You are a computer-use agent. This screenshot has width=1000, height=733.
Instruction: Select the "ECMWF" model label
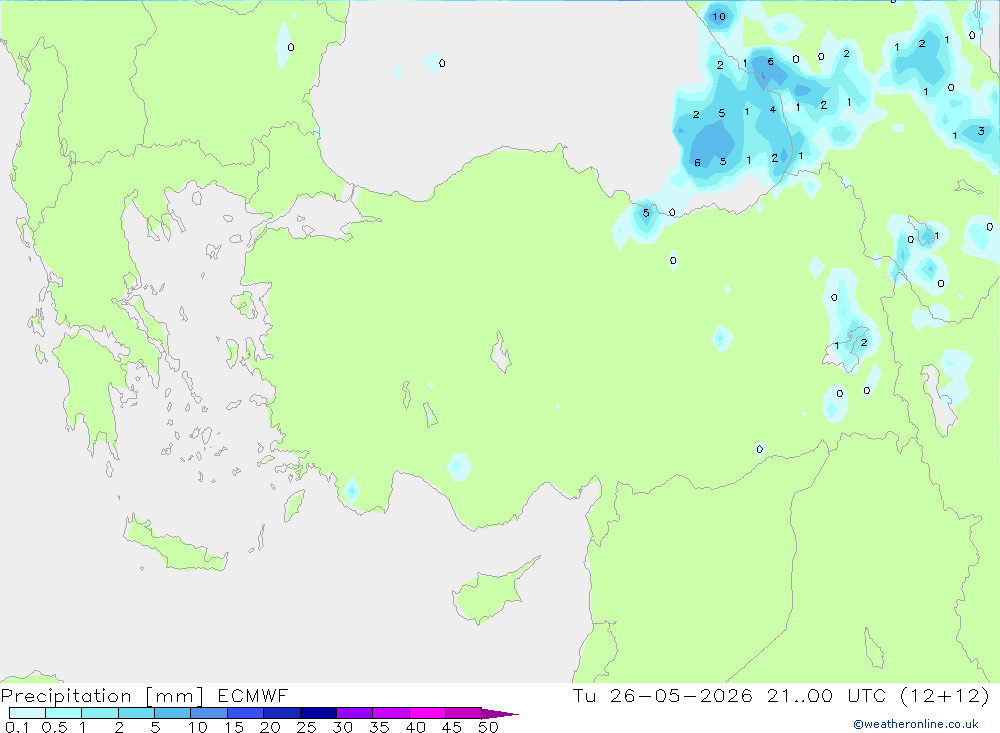point(253,695)
